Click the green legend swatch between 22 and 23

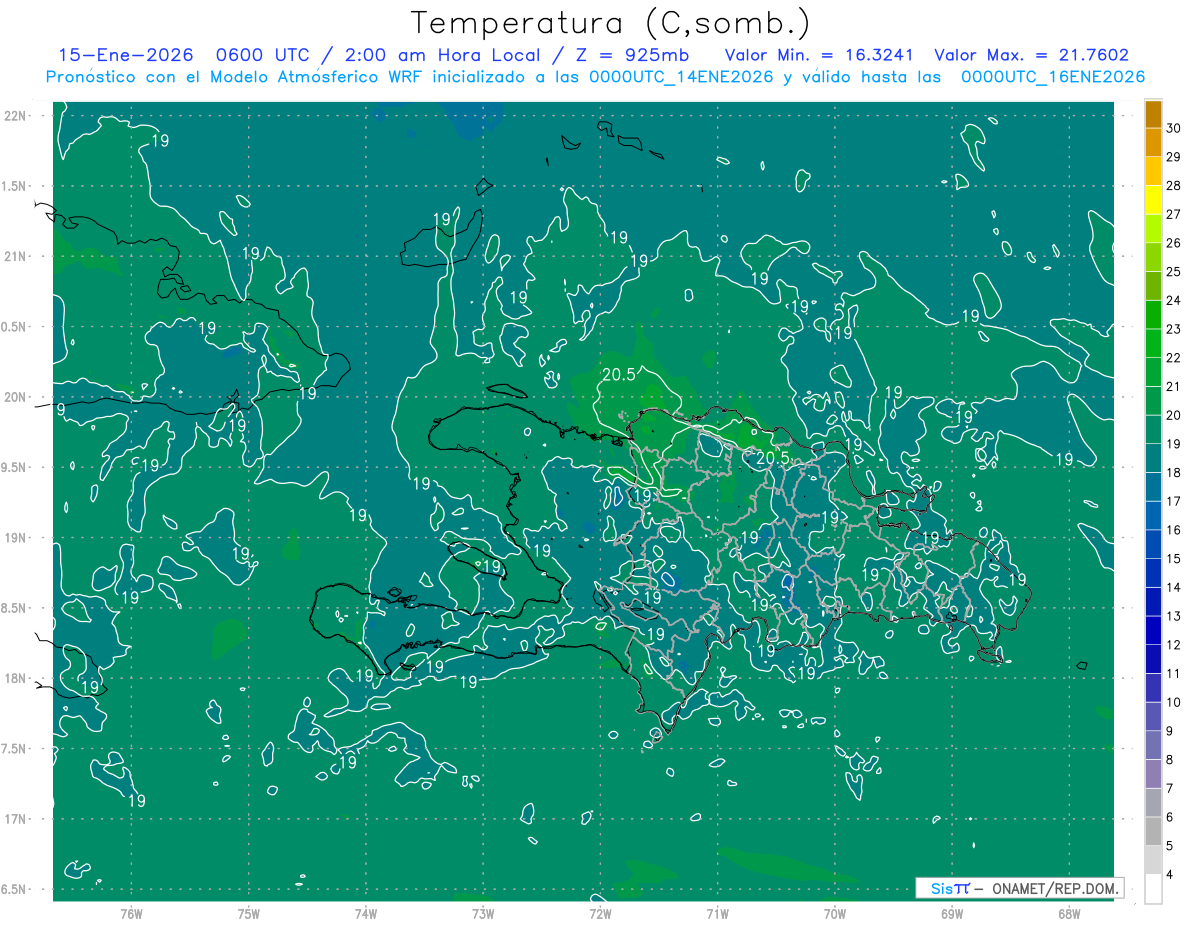point(1153,343)
